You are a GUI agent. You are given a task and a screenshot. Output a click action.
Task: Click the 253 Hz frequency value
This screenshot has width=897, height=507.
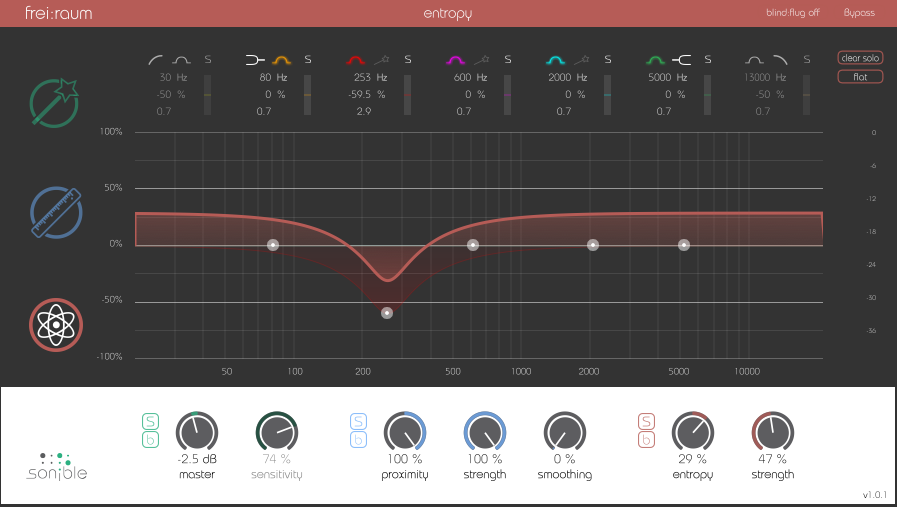(x=370, y=77)
